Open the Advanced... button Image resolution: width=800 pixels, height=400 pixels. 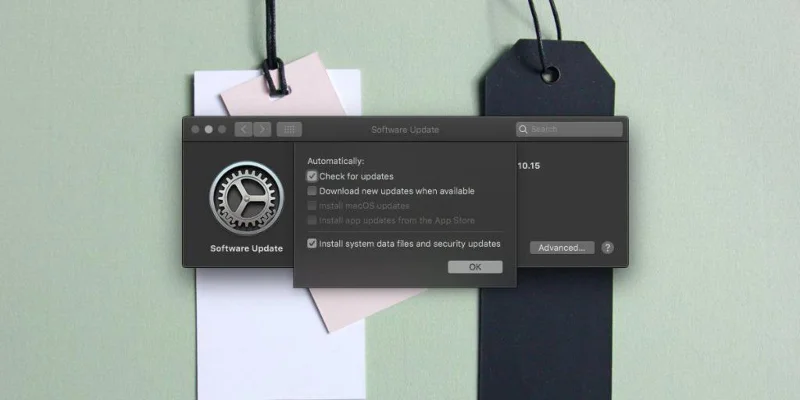[x=562, y=248]
